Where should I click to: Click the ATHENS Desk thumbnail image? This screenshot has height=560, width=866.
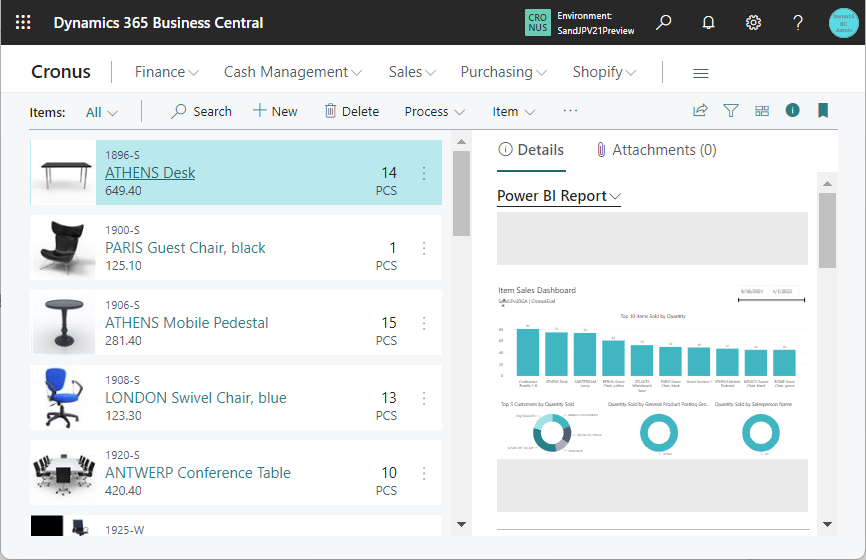(x=64, y=173)
